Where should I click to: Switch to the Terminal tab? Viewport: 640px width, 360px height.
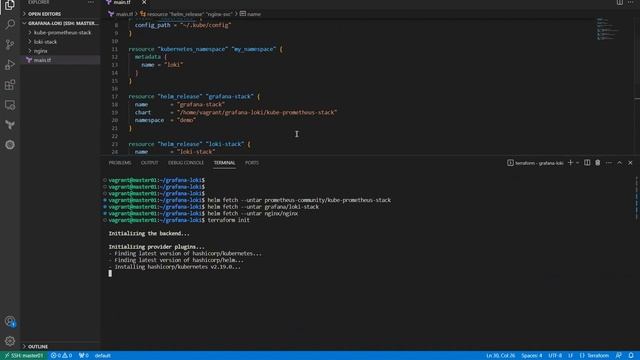click(x=224, y=163)
